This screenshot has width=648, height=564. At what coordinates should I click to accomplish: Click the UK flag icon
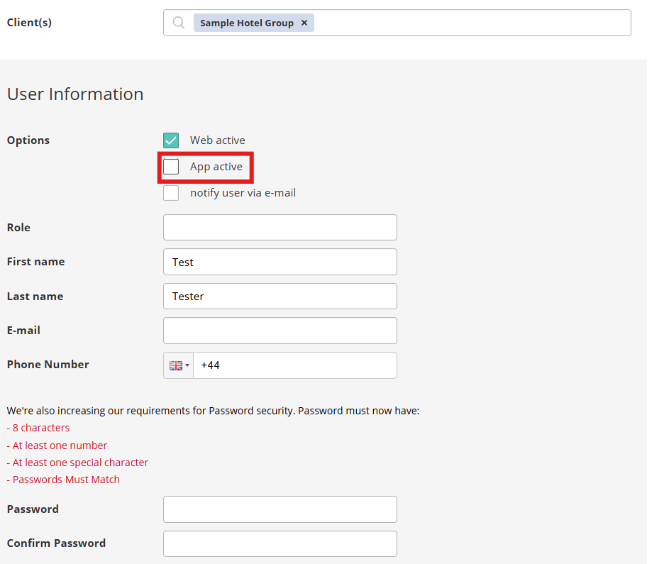tap(176, 366)
